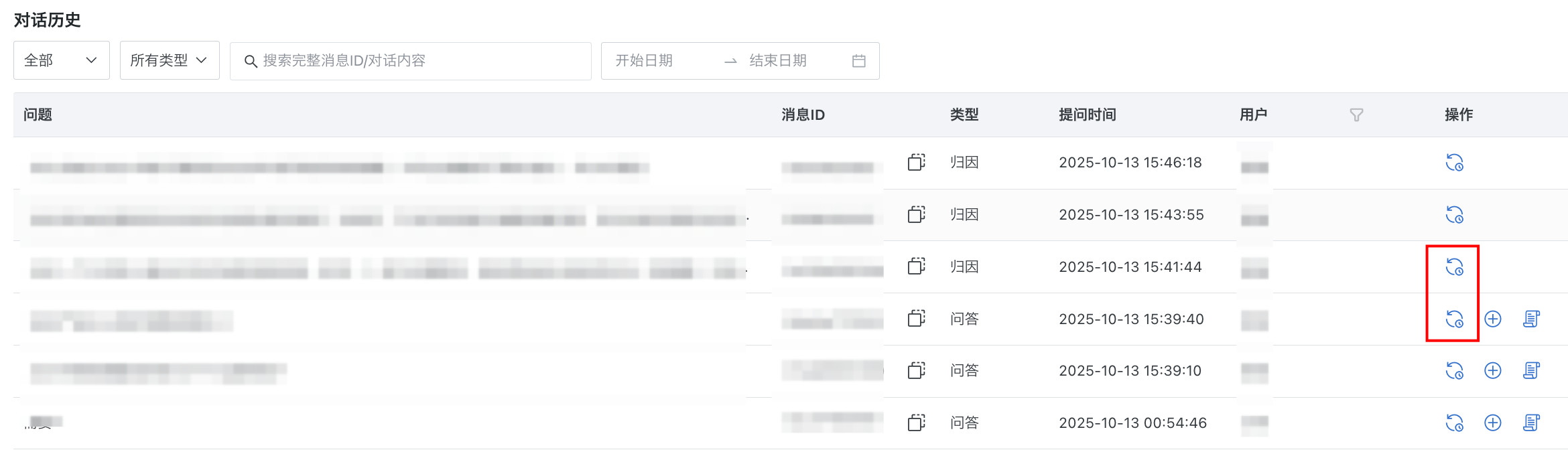Copy message ID for the 15:46:18 row
1568x454 pixels.
pyautogui.click(x=916, y=162)
